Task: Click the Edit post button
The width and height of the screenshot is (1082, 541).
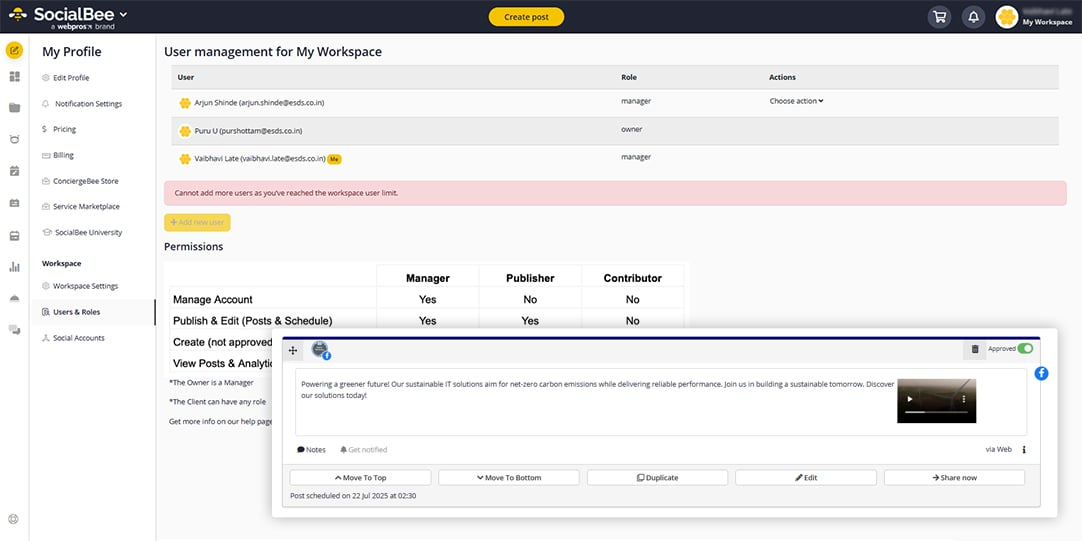Action: click(806, 478)
